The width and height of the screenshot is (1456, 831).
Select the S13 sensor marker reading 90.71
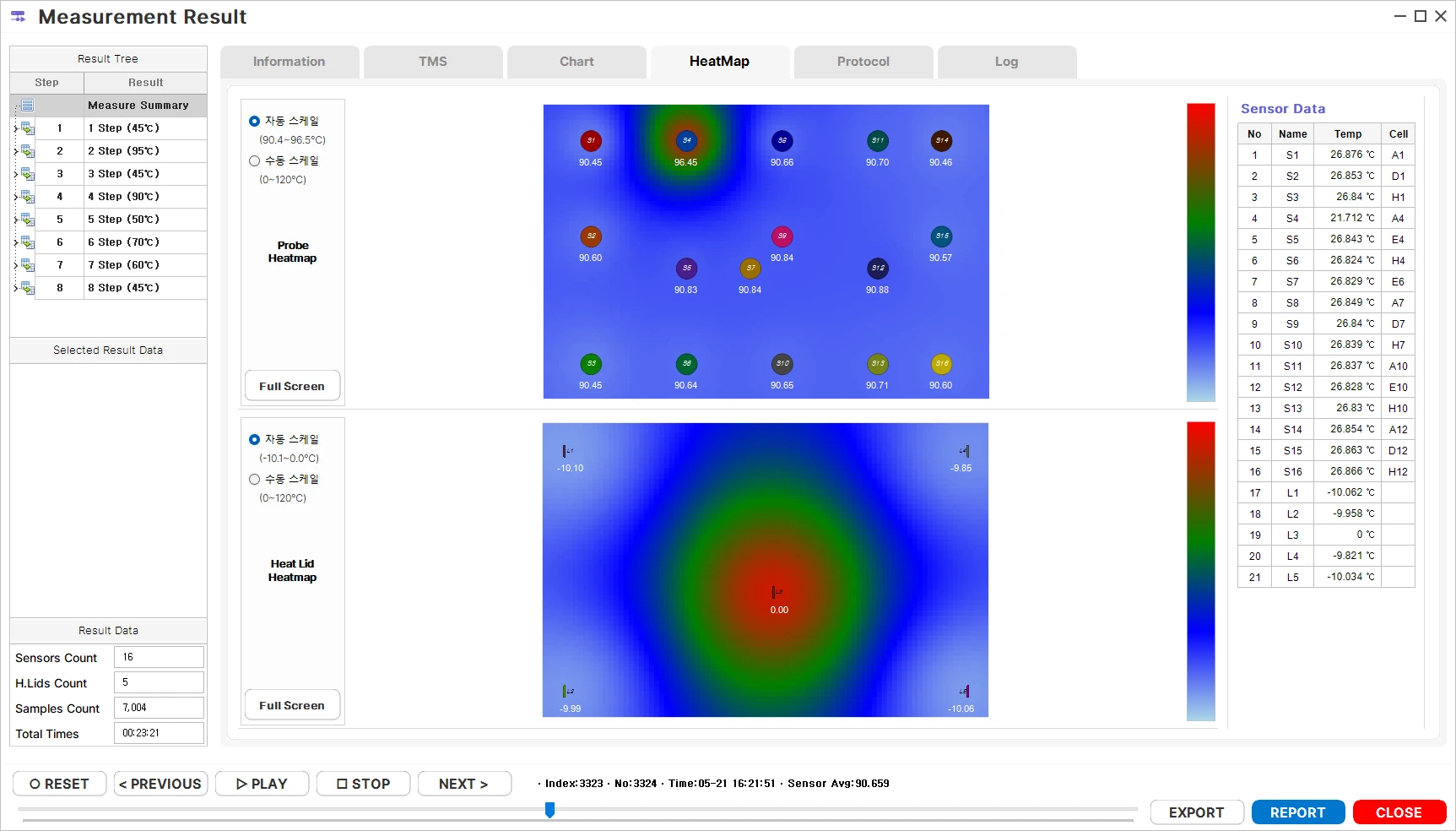point(878,364)
